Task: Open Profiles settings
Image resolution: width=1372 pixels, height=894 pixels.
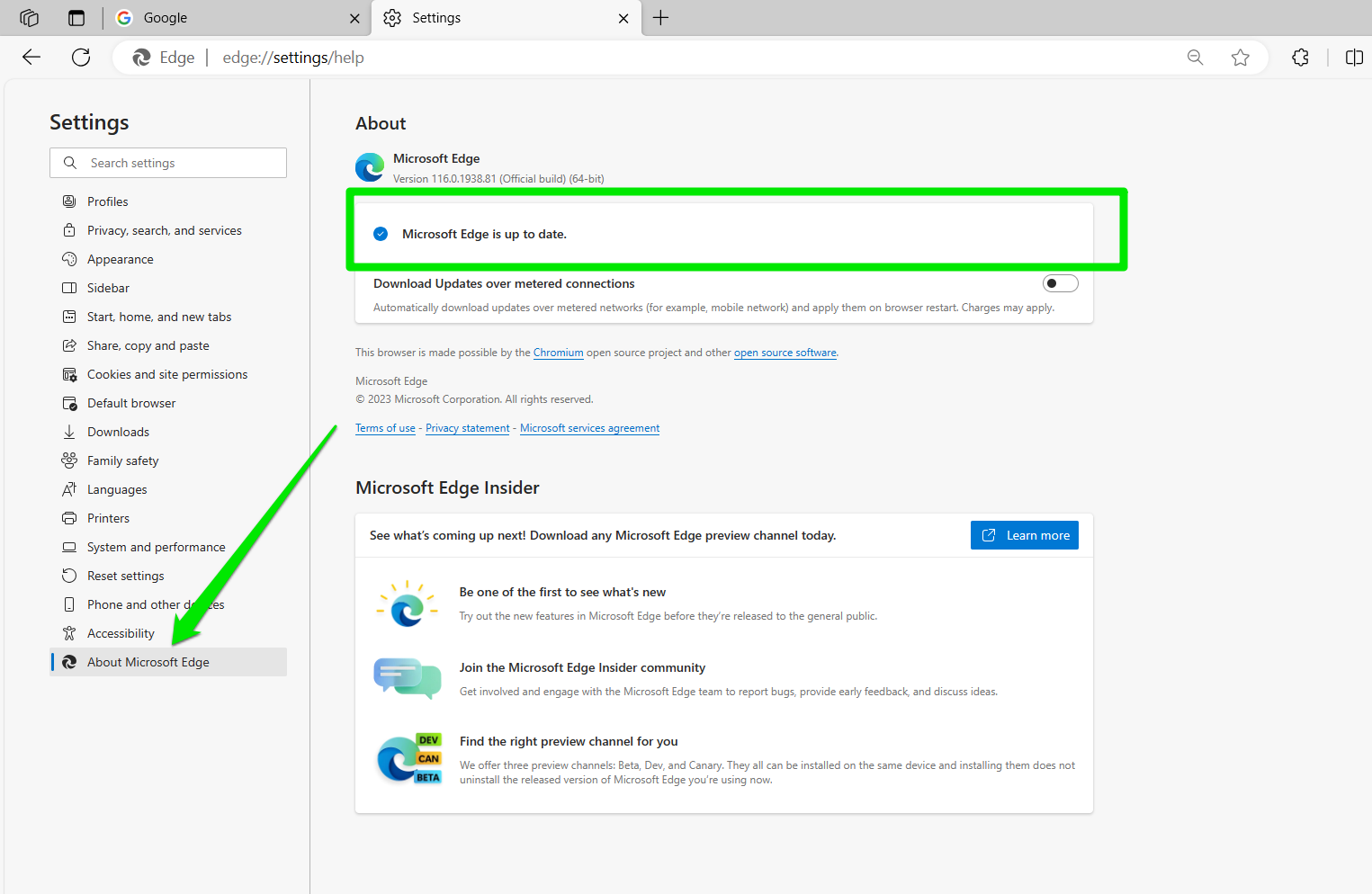Action: click(168, 201)
